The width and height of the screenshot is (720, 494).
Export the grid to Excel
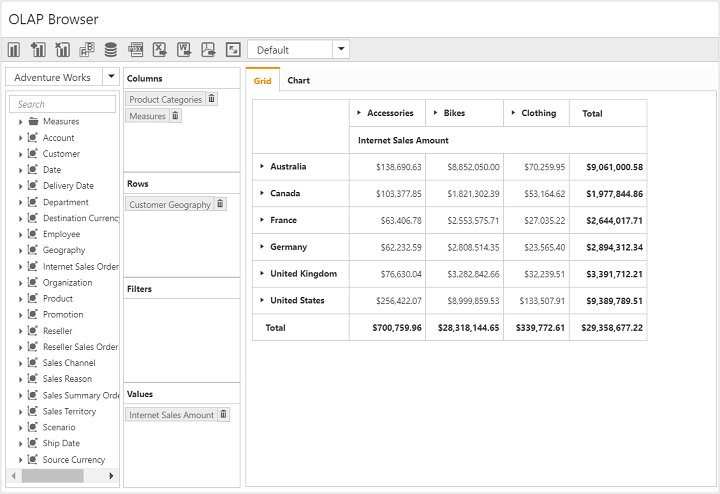pos(159,49)
